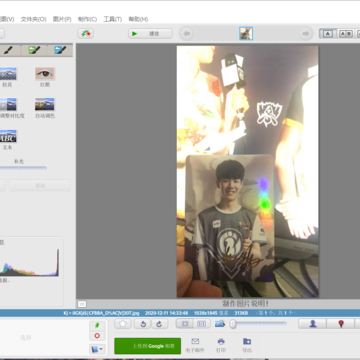Viewport: 360px width, 360px height.
Task: Click the Google Photos sync pinwheel button
Action: 86,33
